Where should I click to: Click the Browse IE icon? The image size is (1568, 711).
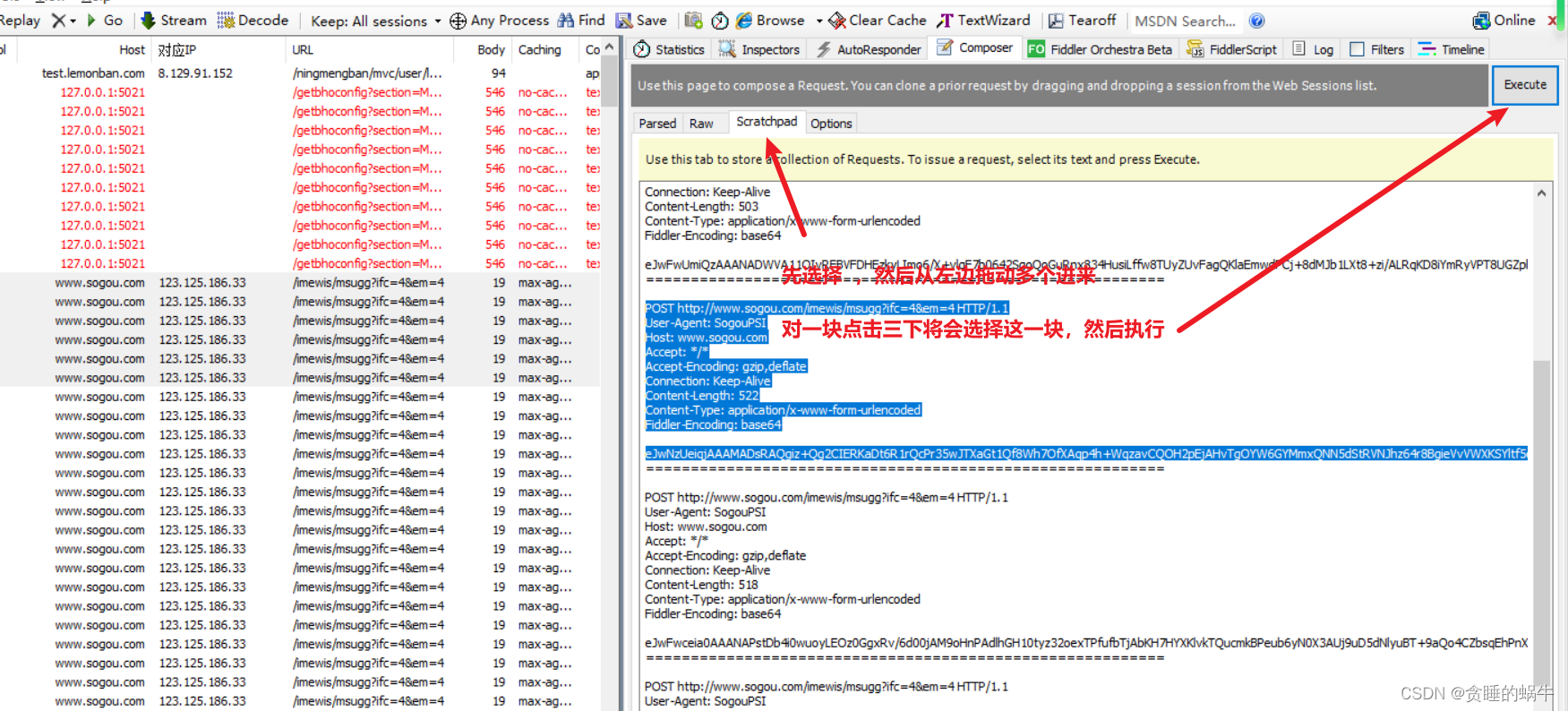tap(744, 20)
